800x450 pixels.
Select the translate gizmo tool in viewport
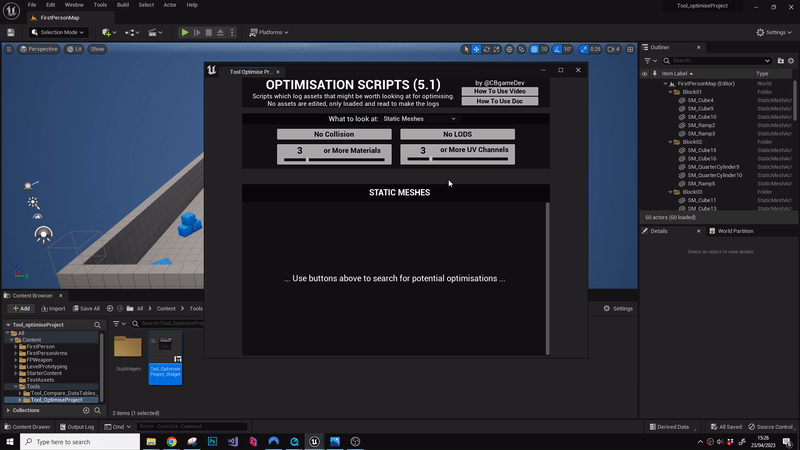pyautogui.click(x=477, y=49)
